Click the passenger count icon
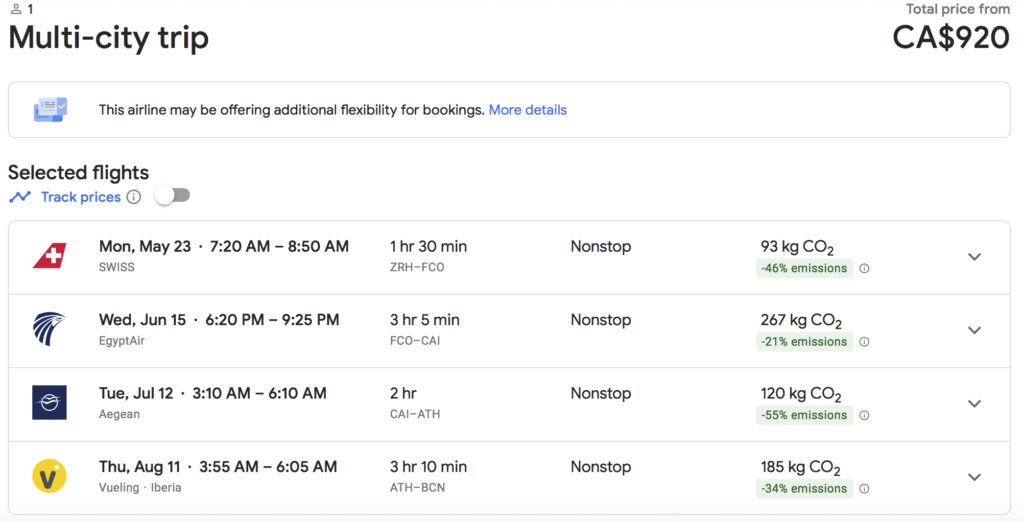 [x=15, y=9]
